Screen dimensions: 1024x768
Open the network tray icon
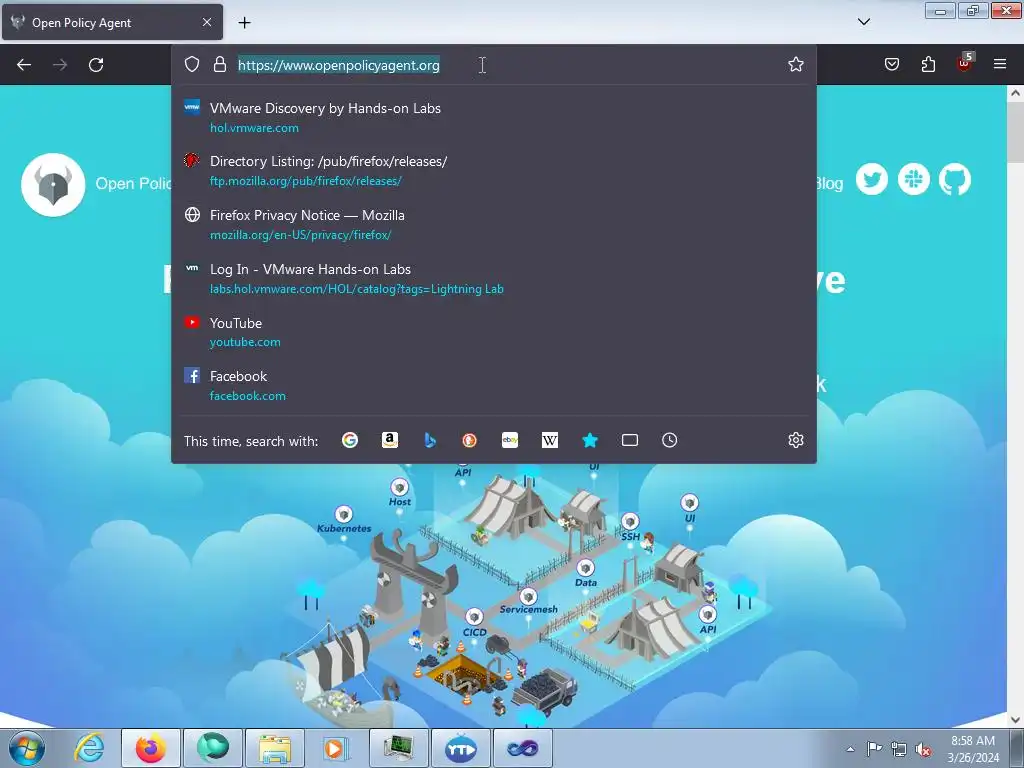click(x=899, y=749)
